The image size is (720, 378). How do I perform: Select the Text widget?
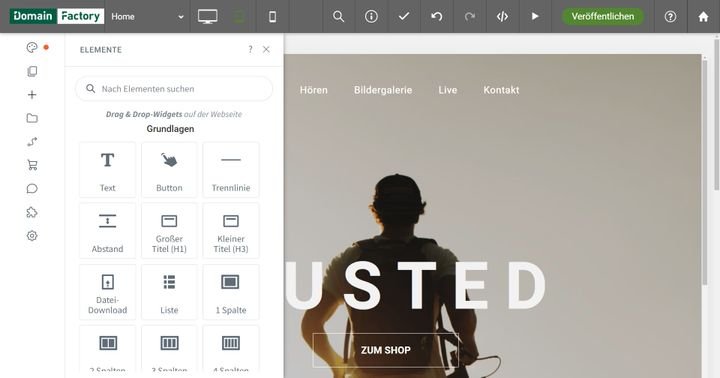[x=107, y=170]
